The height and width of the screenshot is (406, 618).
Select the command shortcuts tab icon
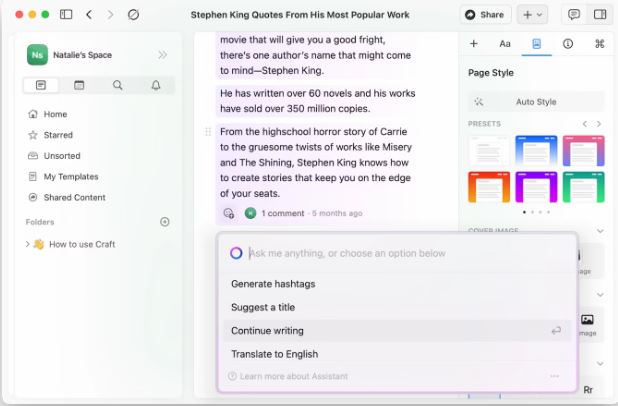599,44
